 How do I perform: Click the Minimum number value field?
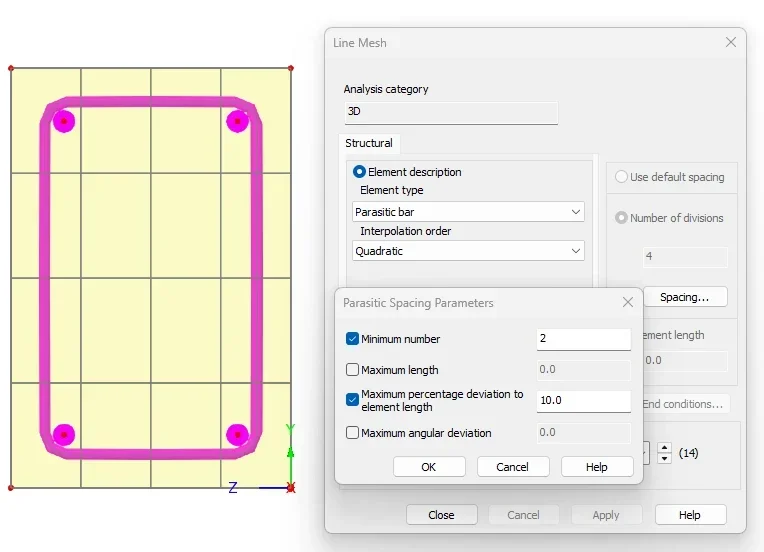[583, 339]
